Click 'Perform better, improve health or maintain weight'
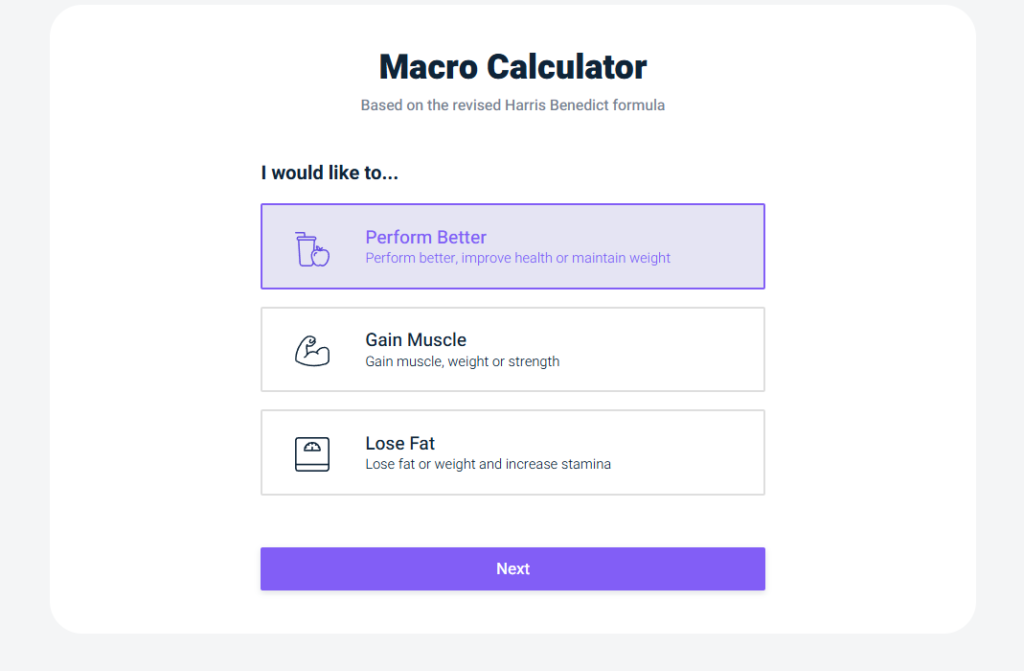This screenshot has width=1024, height=671. (x=516, y=258)
